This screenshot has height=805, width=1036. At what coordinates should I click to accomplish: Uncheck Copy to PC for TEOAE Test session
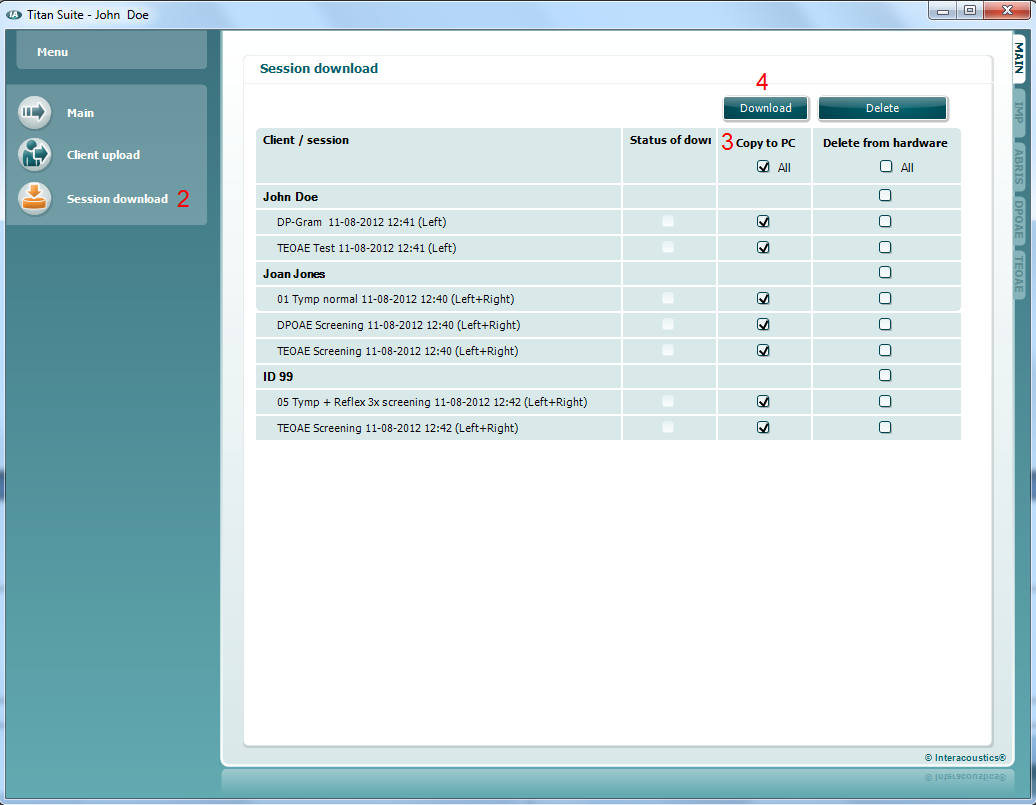coord(763,247)
